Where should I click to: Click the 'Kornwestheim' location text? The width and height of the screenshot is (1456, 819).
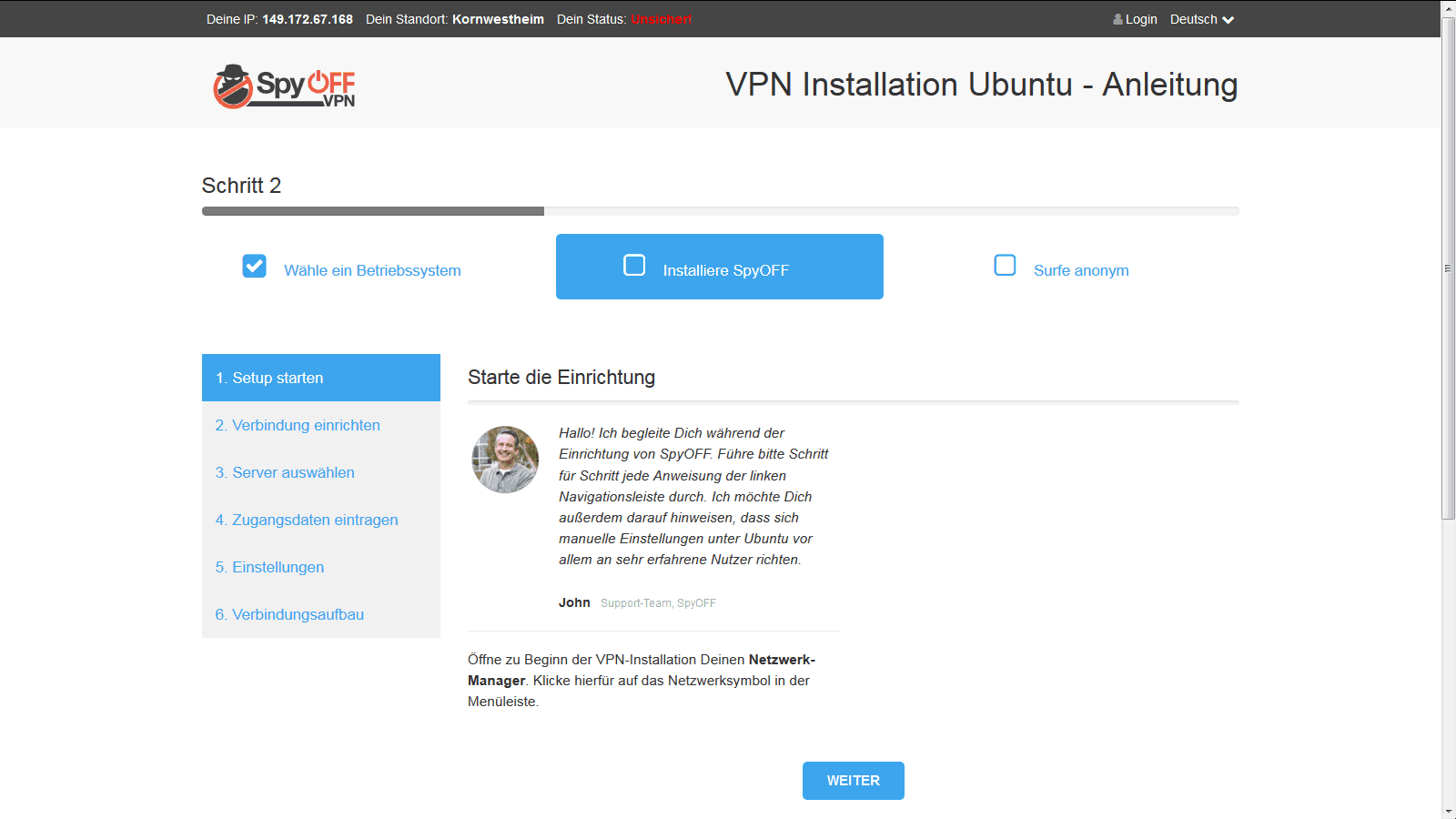(x=498, y=19)
